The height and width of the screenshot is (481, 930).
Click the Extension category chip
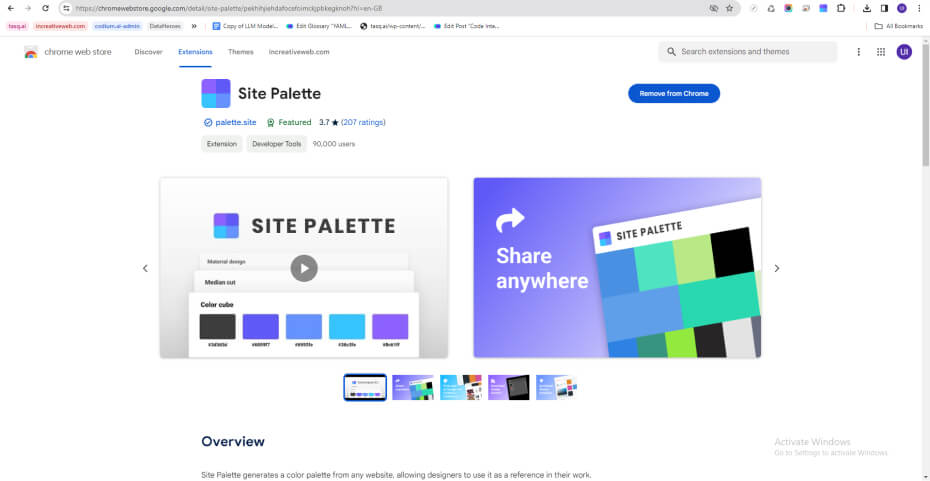click(222, 144)
